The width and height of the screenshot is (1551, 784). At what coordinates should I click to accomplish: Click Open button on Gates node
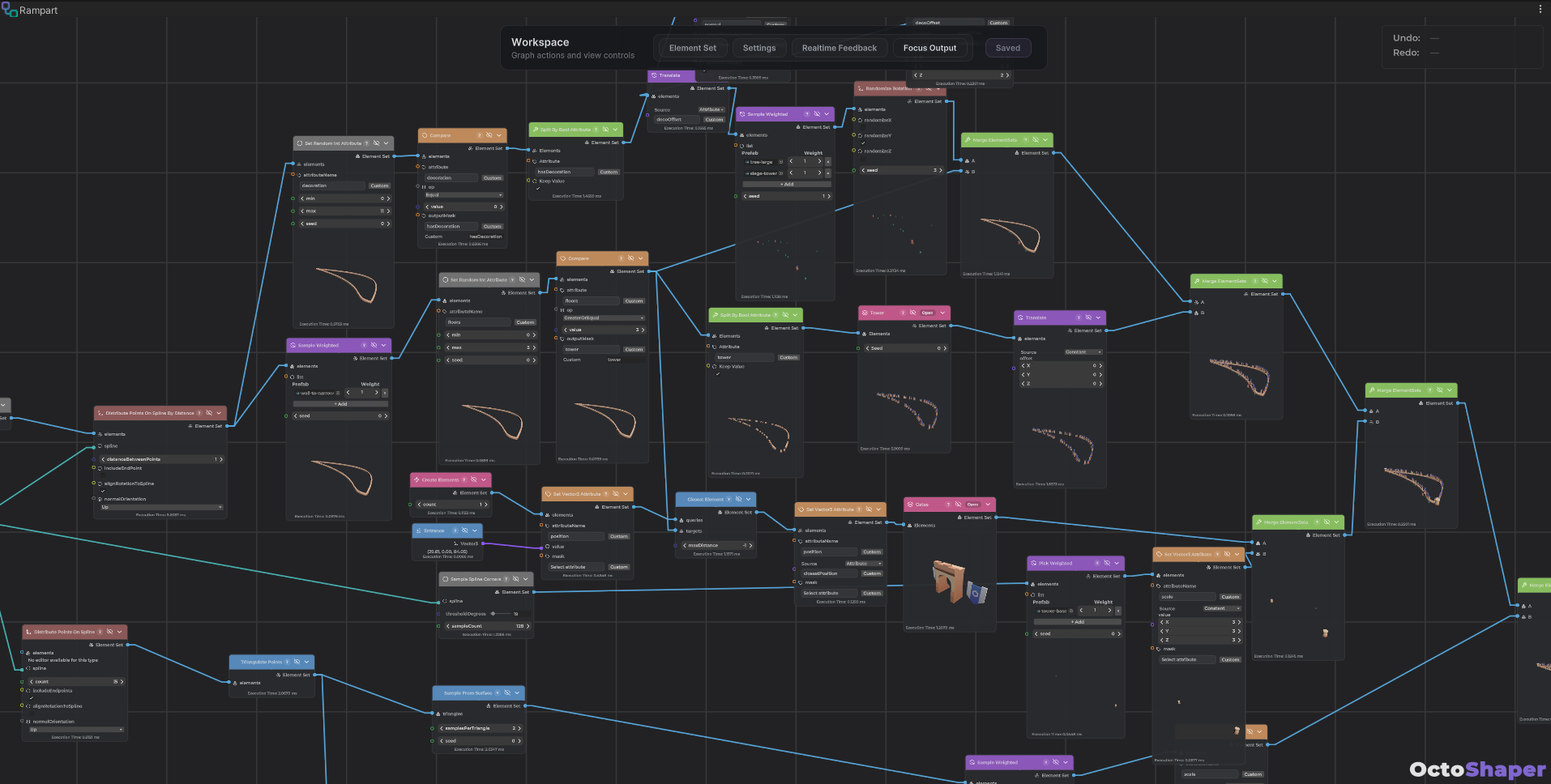pos(972,504)
